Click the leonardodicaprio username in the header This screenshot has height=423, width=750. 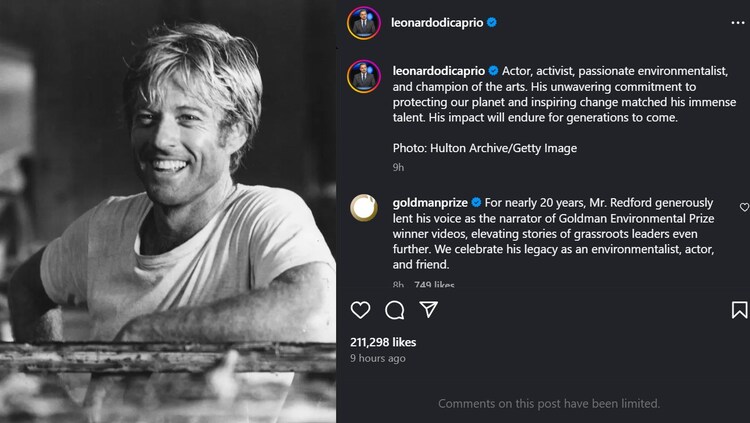point(438,21)
